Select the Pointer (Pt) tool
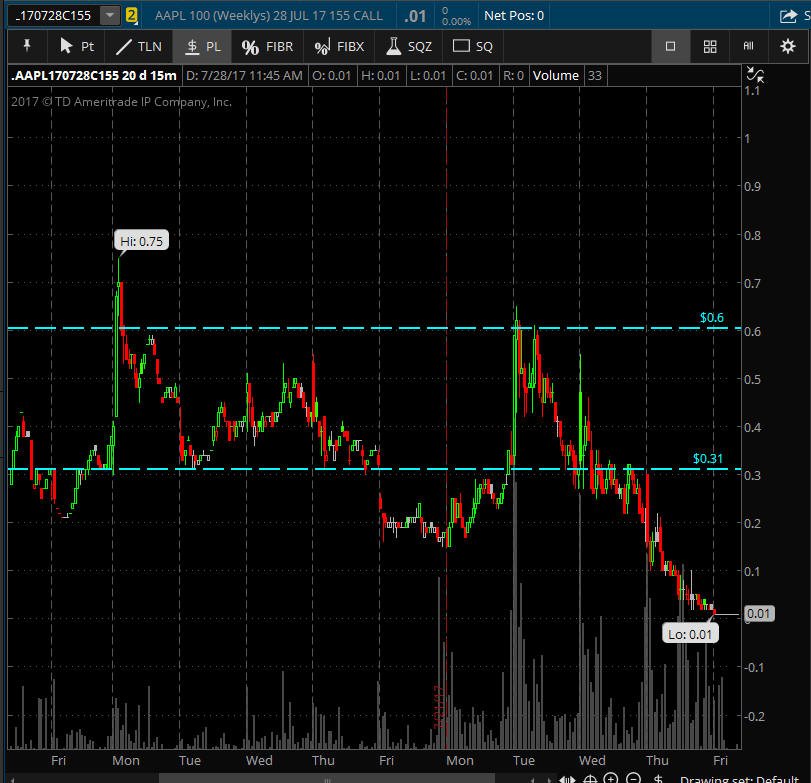The width and height of the screenshot is (811, 783). coord(76,47)
